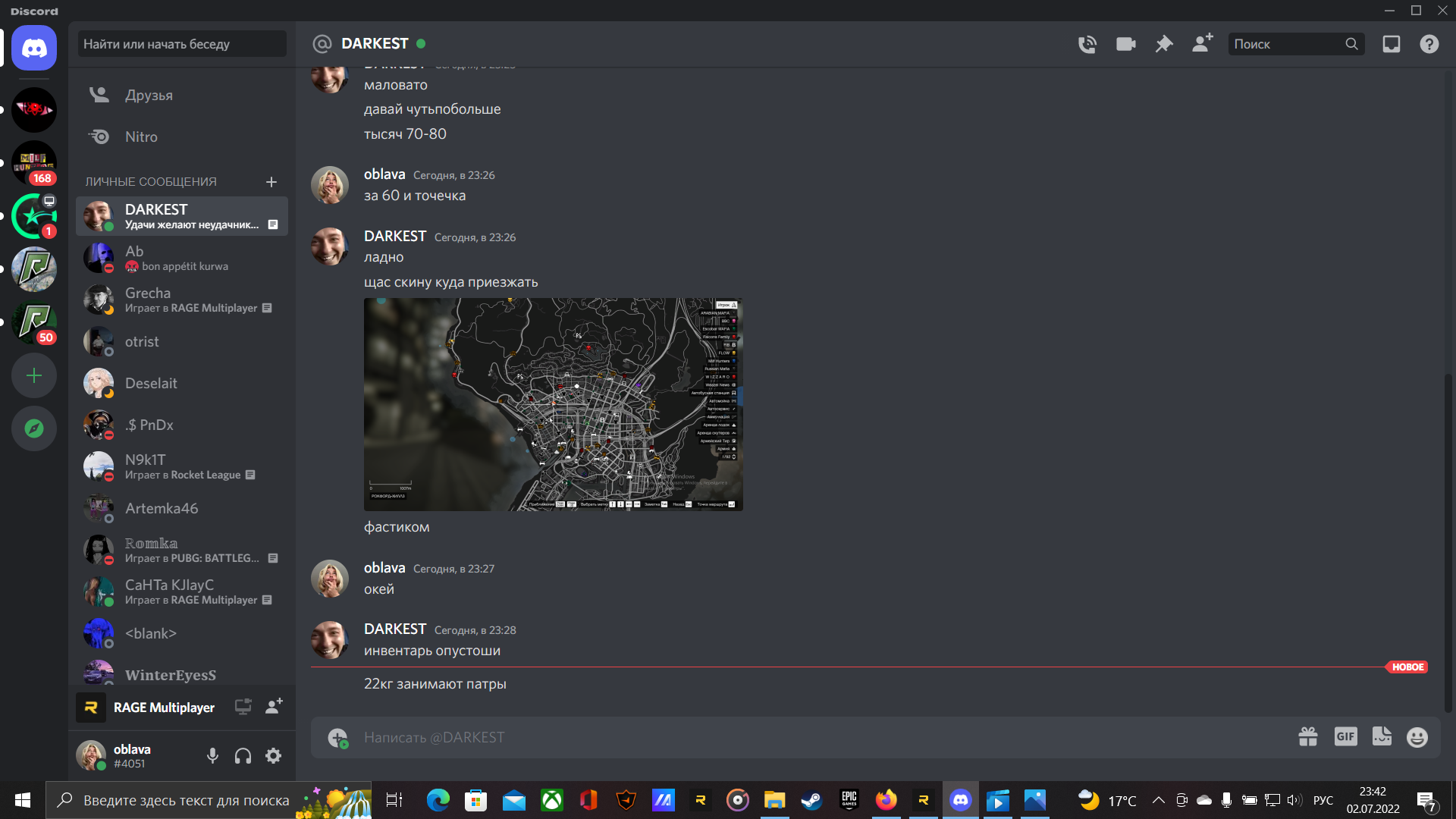Click oblava username in 23:27 message
This screenshot has width=1456, height=819.
pyautogui.click(x=384, y=567)
